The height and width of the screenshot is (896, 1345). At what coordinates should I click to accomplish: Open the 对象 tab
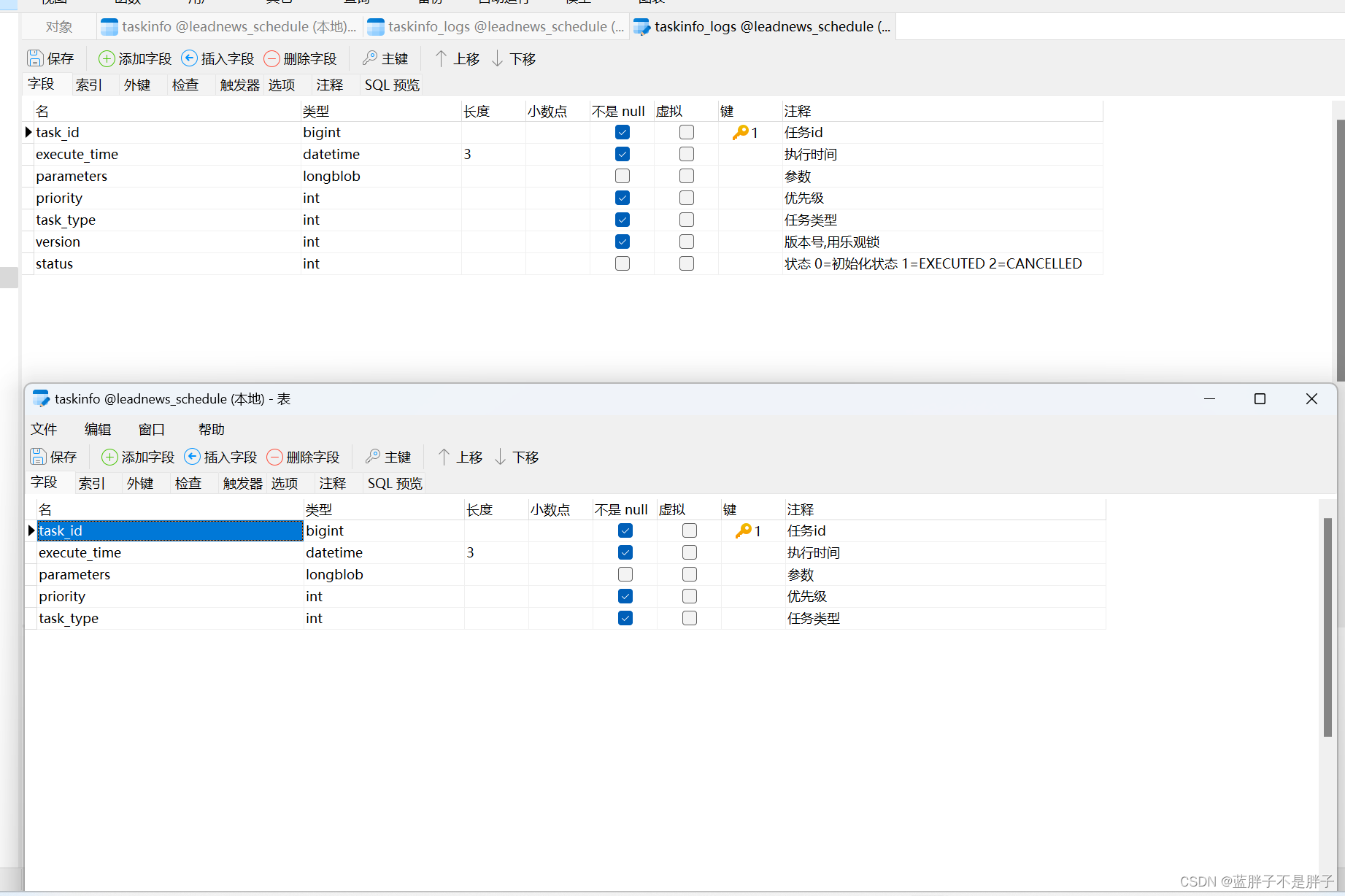[59, 27]
